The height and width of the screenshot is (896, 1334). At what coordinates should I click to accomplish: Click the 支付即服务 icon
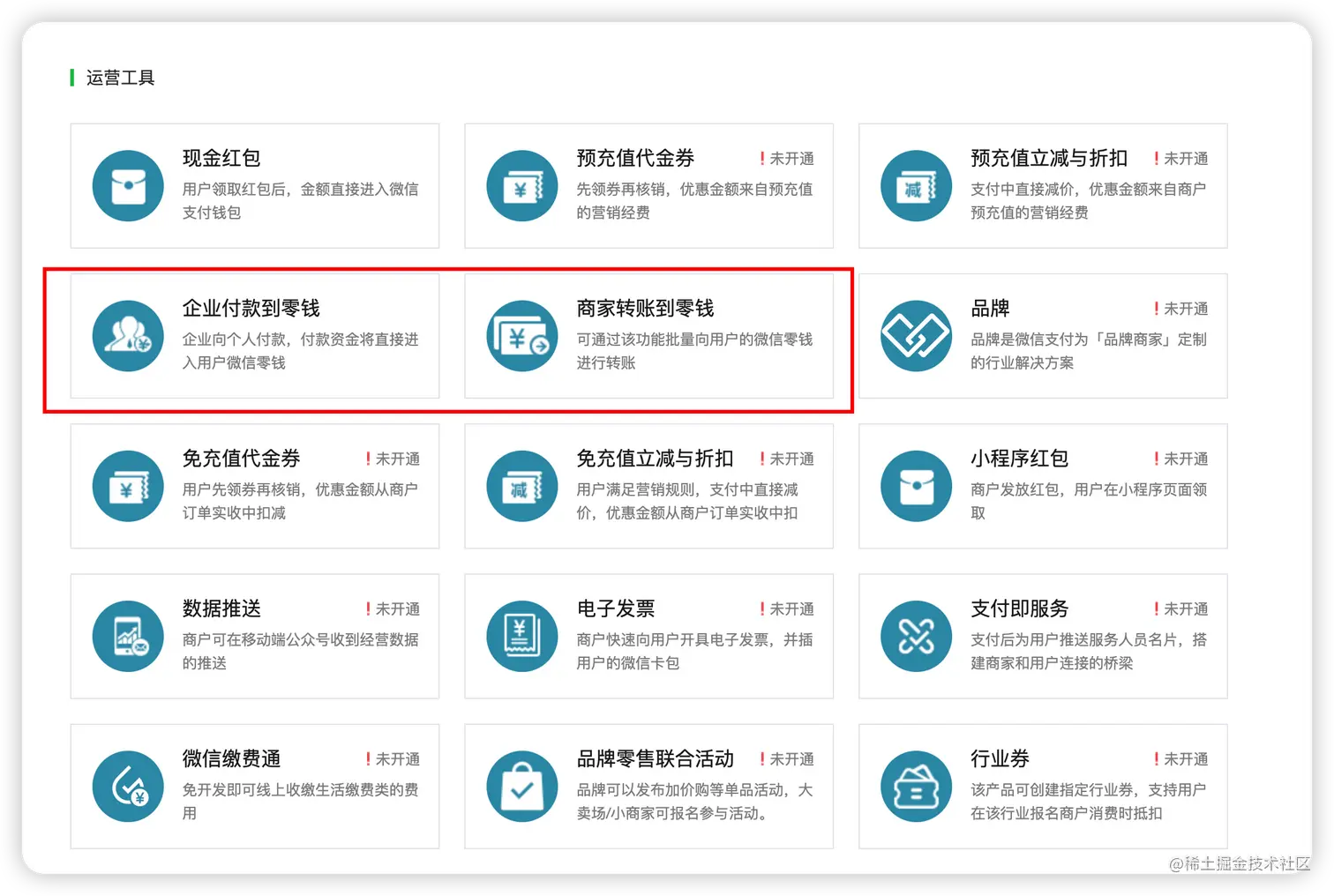tap(917, 636)
